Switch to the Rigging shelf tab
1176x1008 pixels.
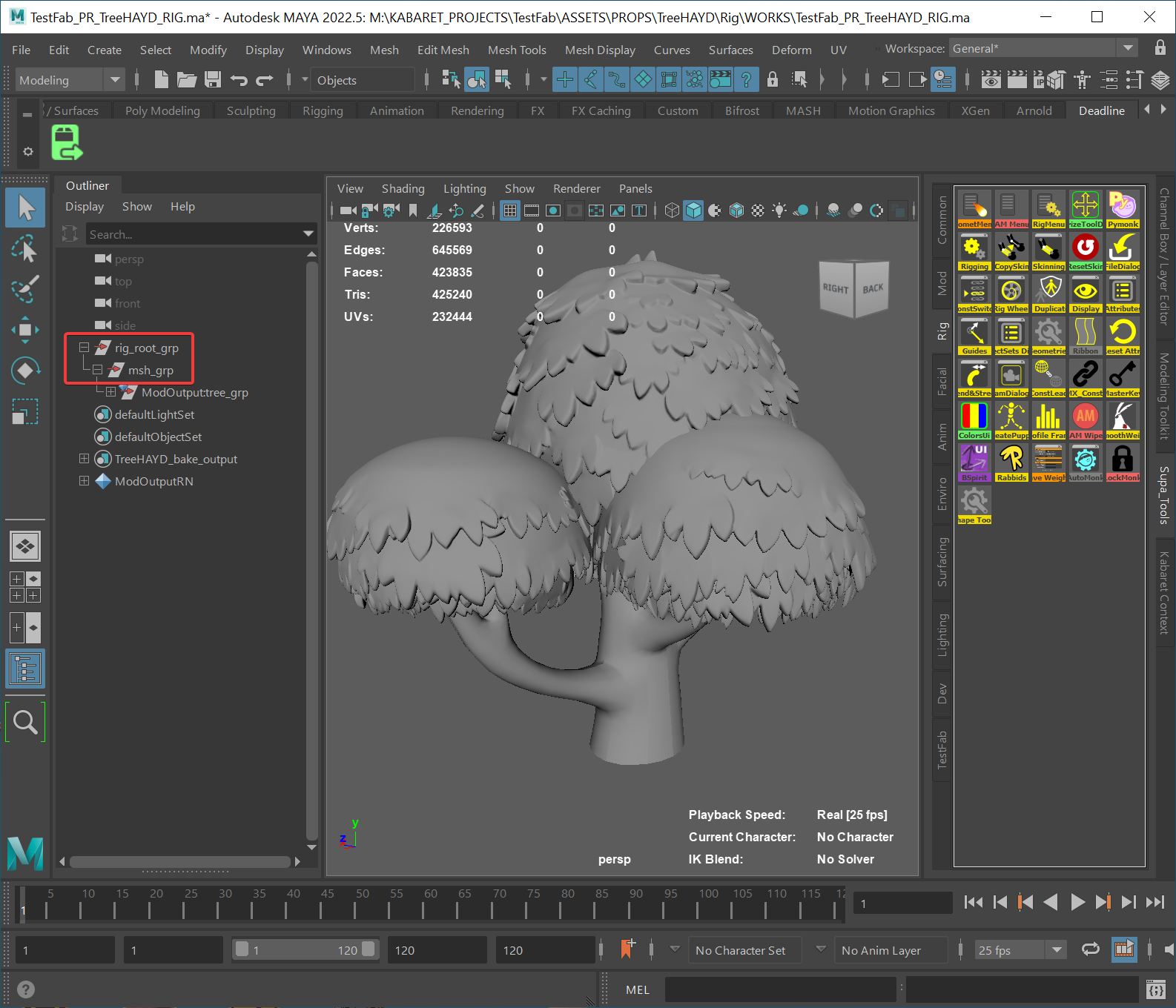tap(323, 110)
